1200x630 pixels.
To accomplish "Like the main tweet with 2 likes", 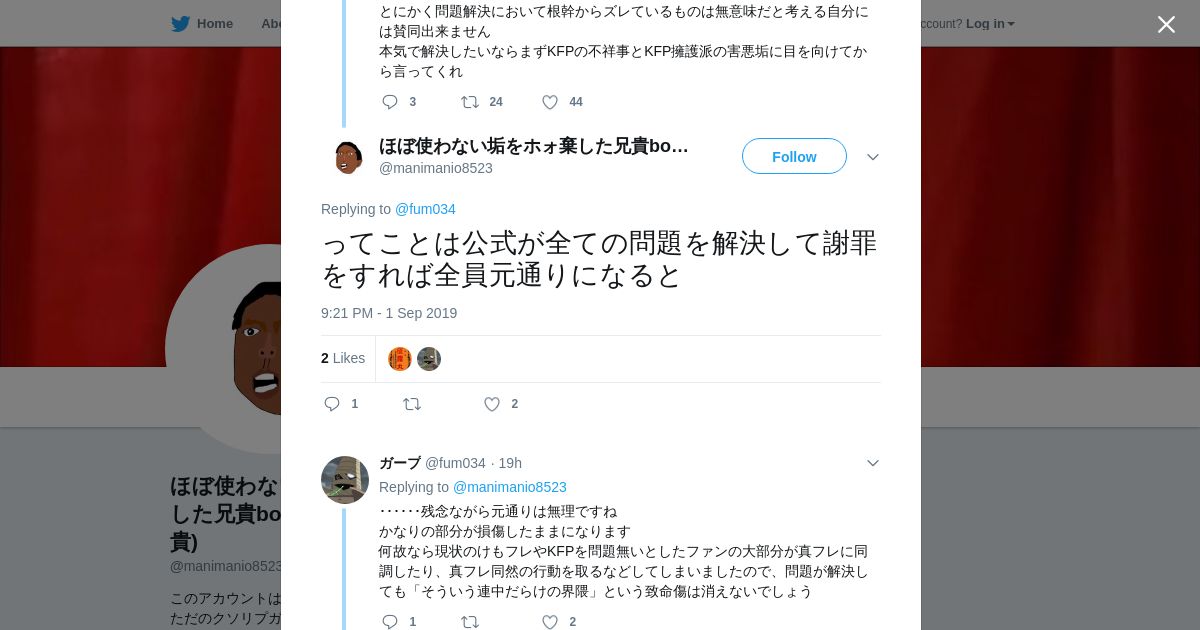I will 492,404.
